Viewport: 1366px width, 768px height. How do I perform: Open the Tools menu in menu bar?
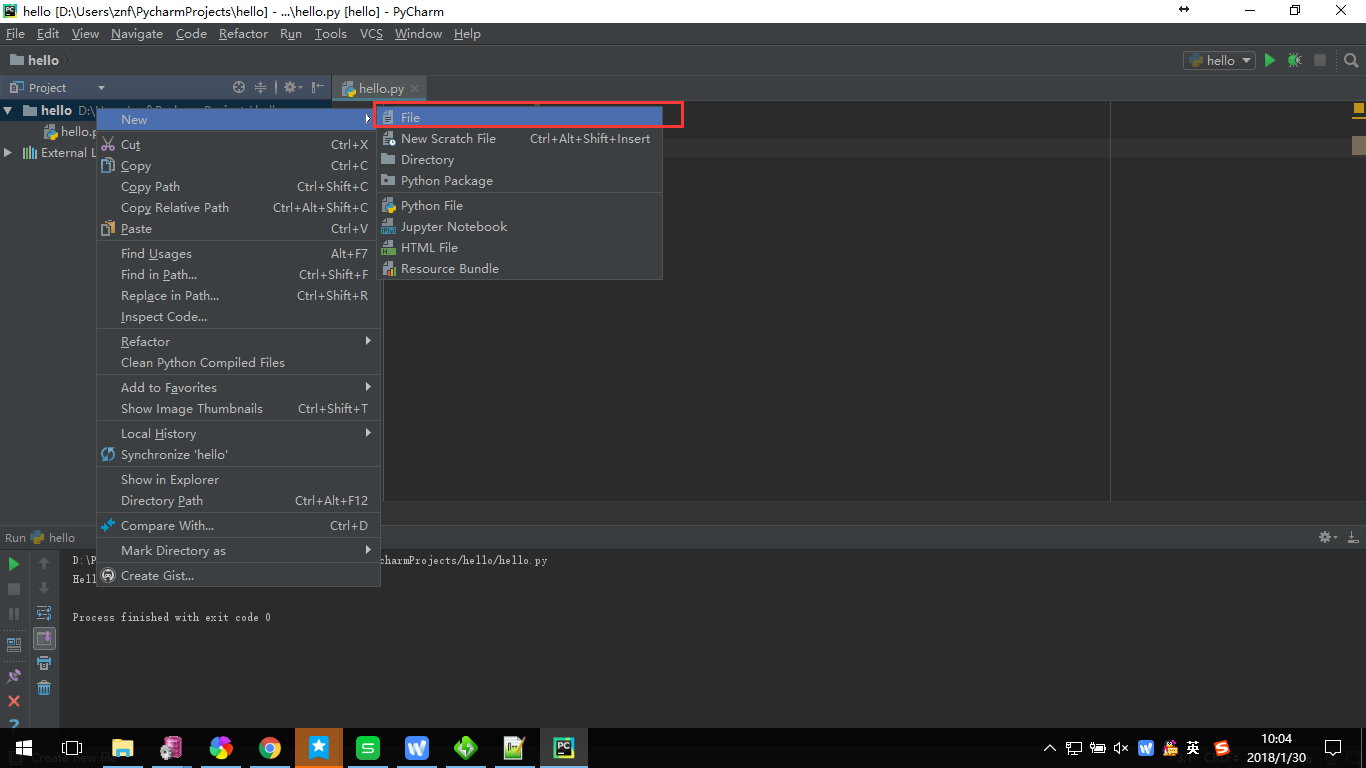(330, 34)
